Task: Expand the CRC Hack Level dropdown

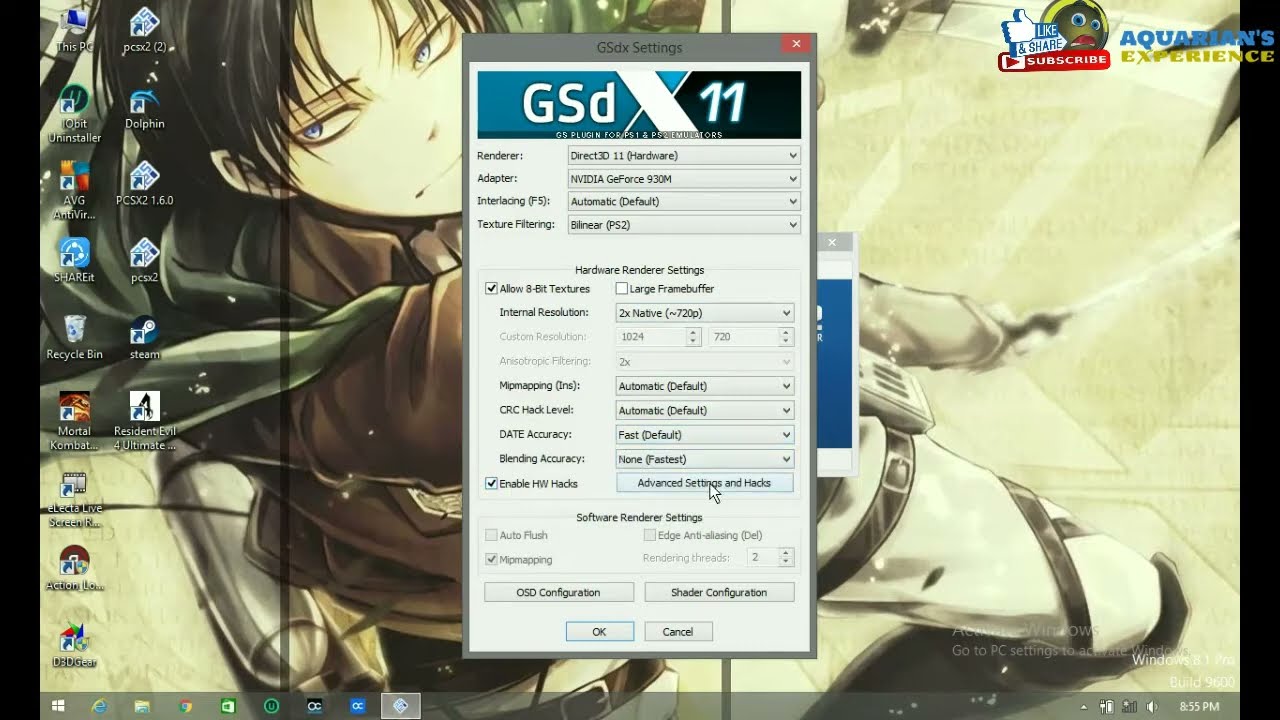Action: pyautogui.click(x=705, y=411)
